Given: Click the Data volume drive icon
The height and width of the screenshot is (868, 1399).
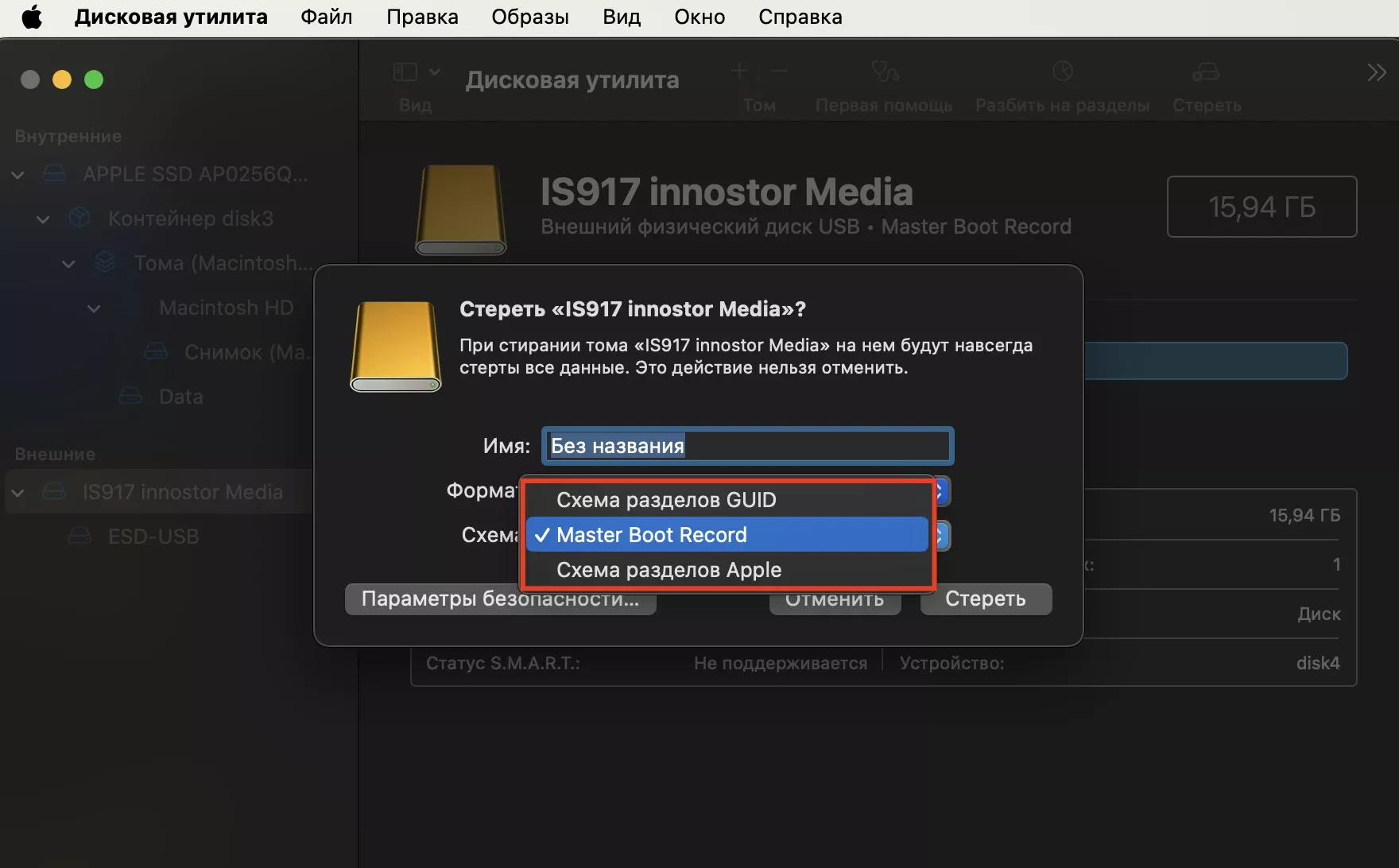Looking at the screenshot, I should [130, 395].
